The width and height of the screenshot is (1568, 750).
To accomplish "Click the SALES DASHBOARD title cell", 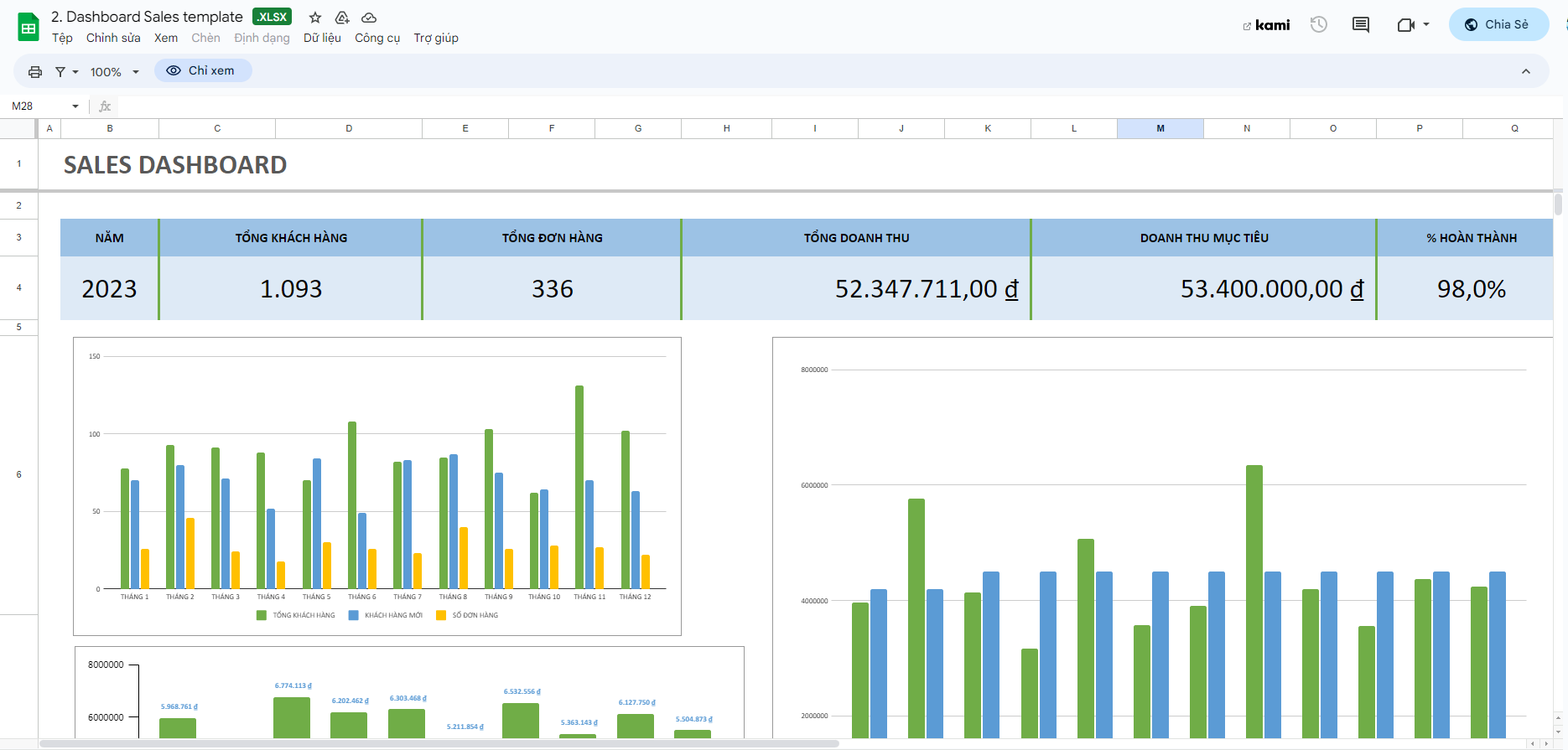I will click(175, 165).
